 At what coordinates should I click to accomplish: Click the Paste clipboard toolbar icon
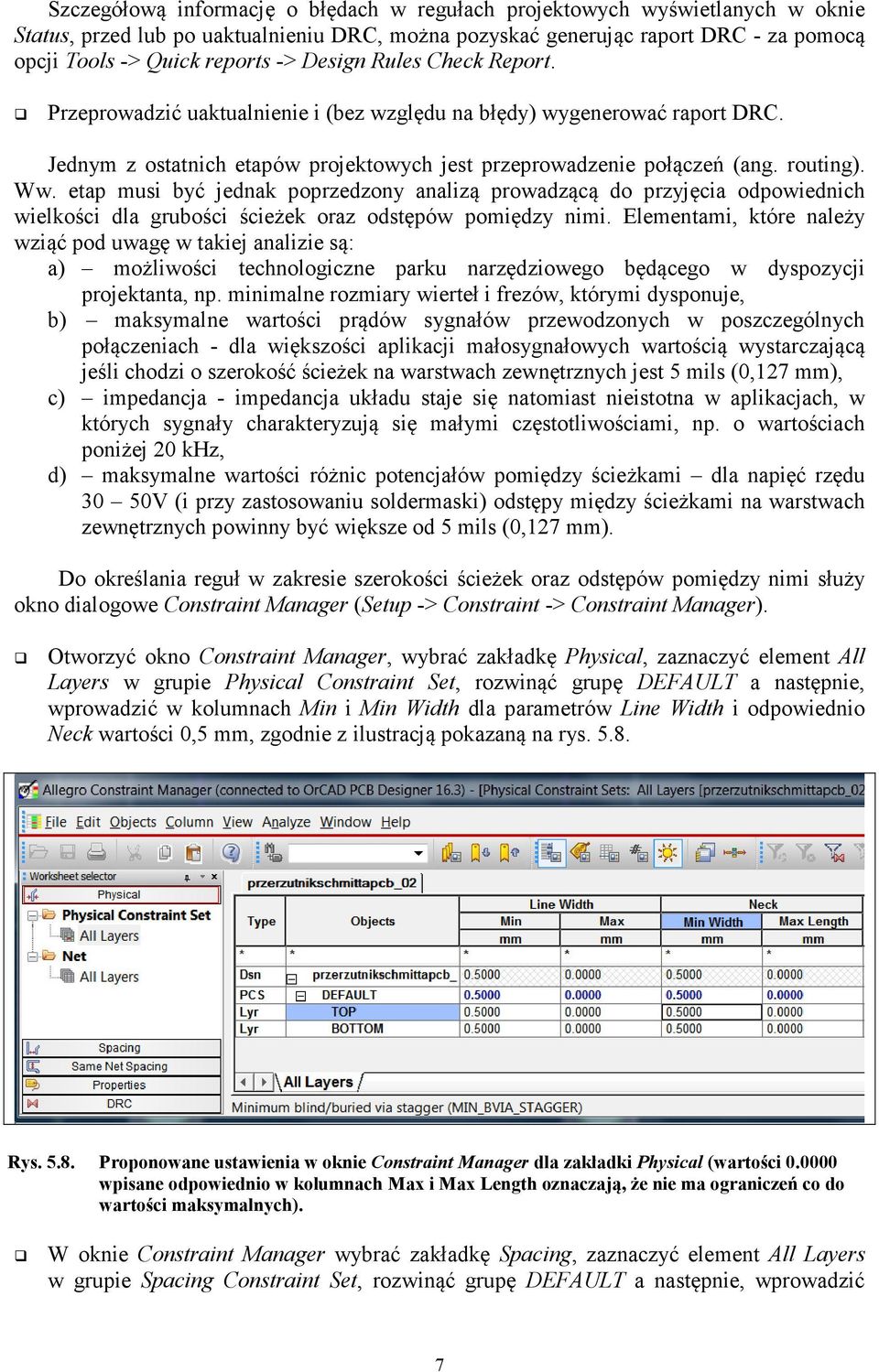click(x=193, y=852)
